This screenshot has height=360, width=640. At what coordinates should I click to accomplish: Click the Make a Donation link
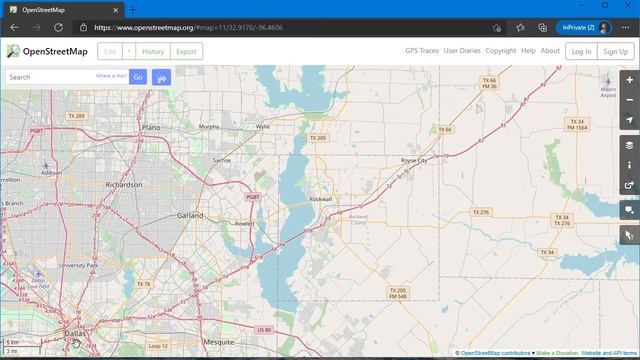tap(557, 353)
